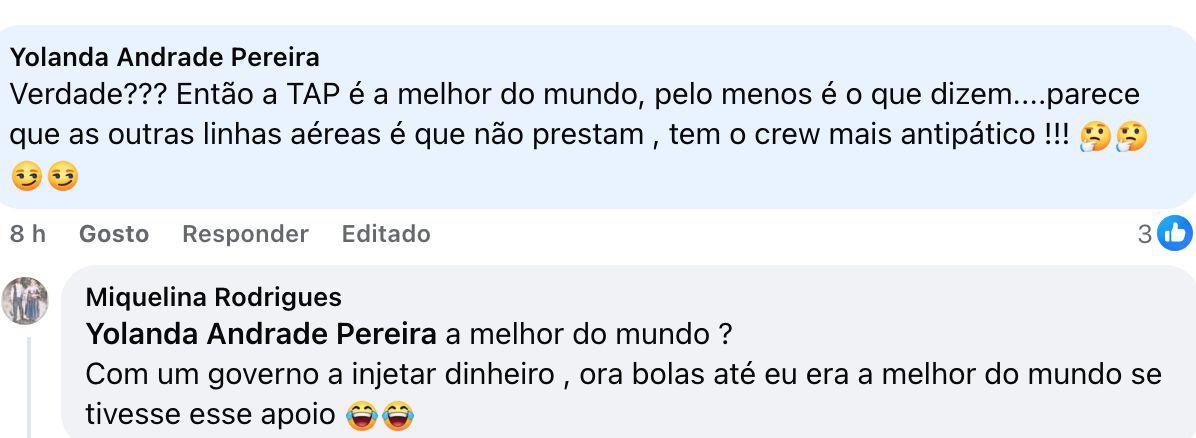Click the first laughing-tears emoji in reply
This screenshot has width=1196, height=438.
(362, 412)
